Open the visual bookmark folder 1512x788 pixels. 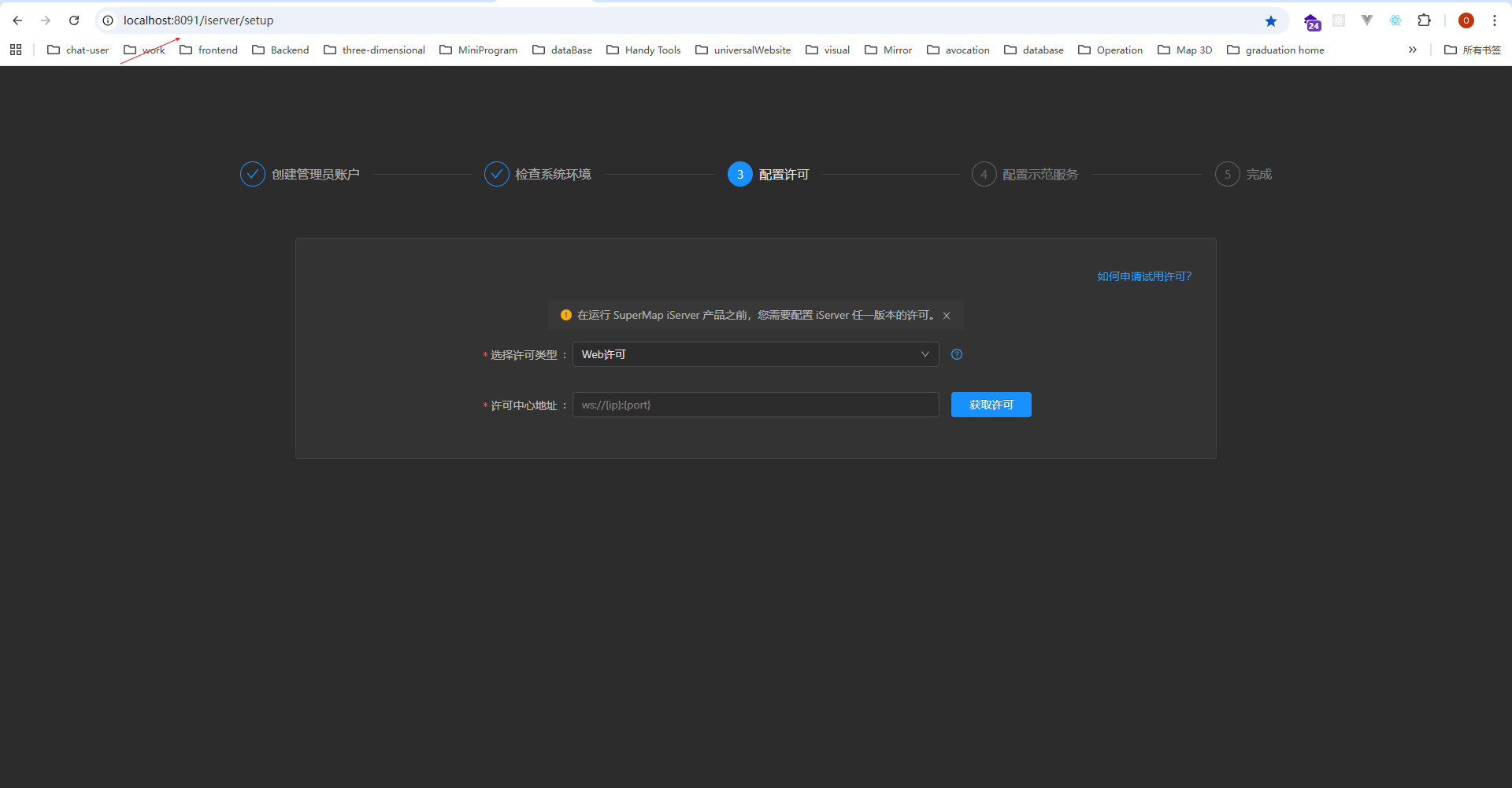tap(828, 50)
